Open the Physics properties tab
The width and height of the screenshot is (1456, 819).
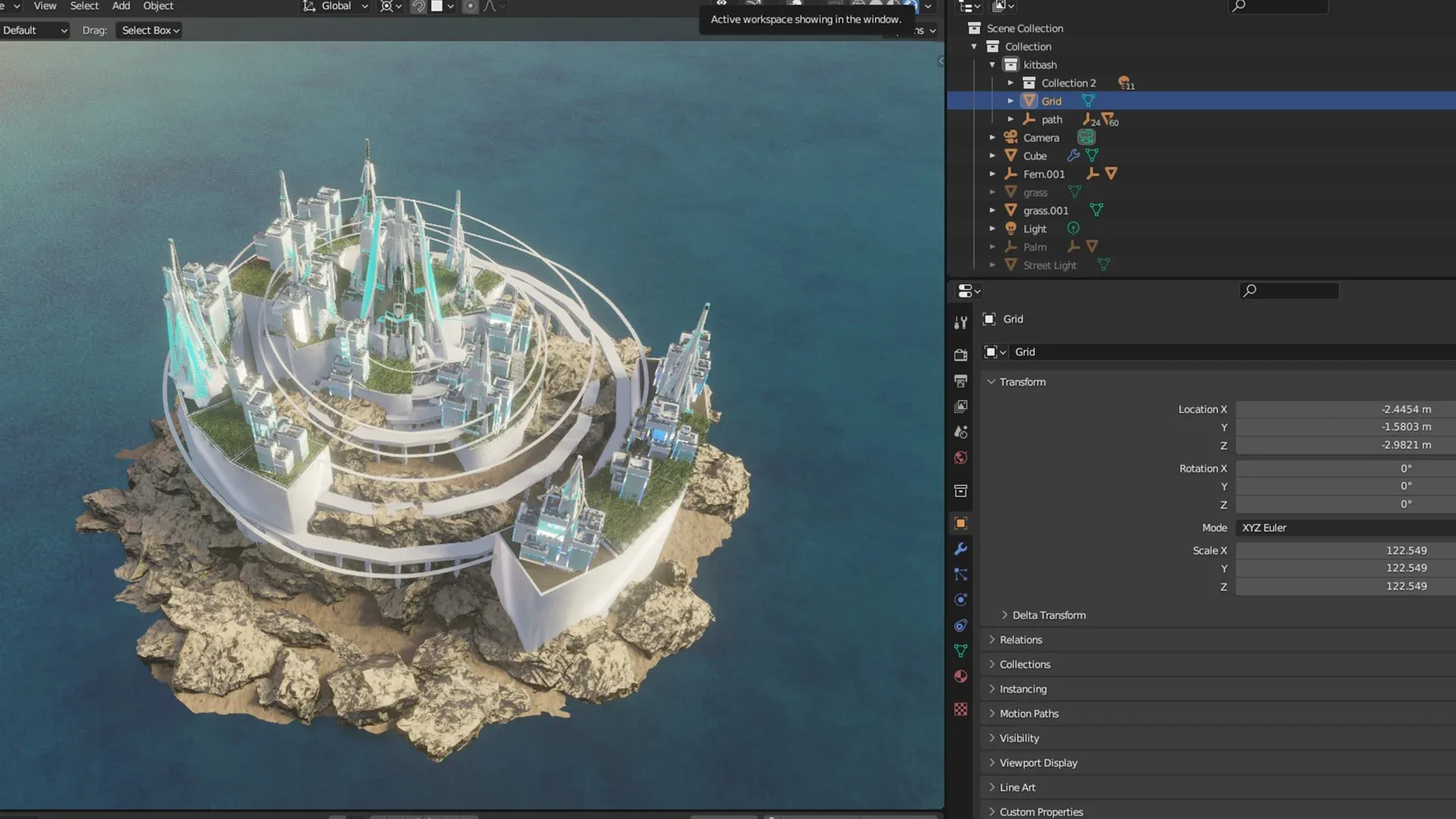(x=961, y=600)
